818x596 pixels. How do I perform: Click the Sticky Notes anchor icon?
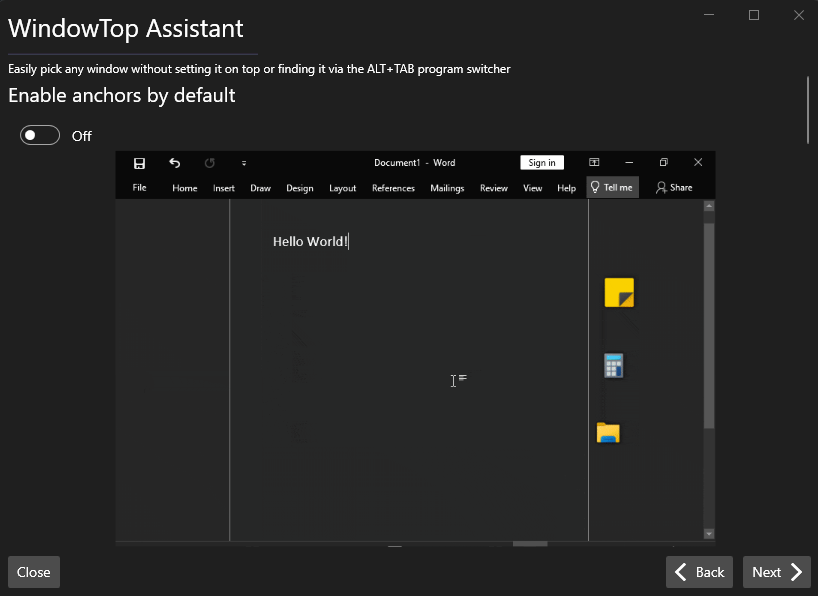point(619,292)
